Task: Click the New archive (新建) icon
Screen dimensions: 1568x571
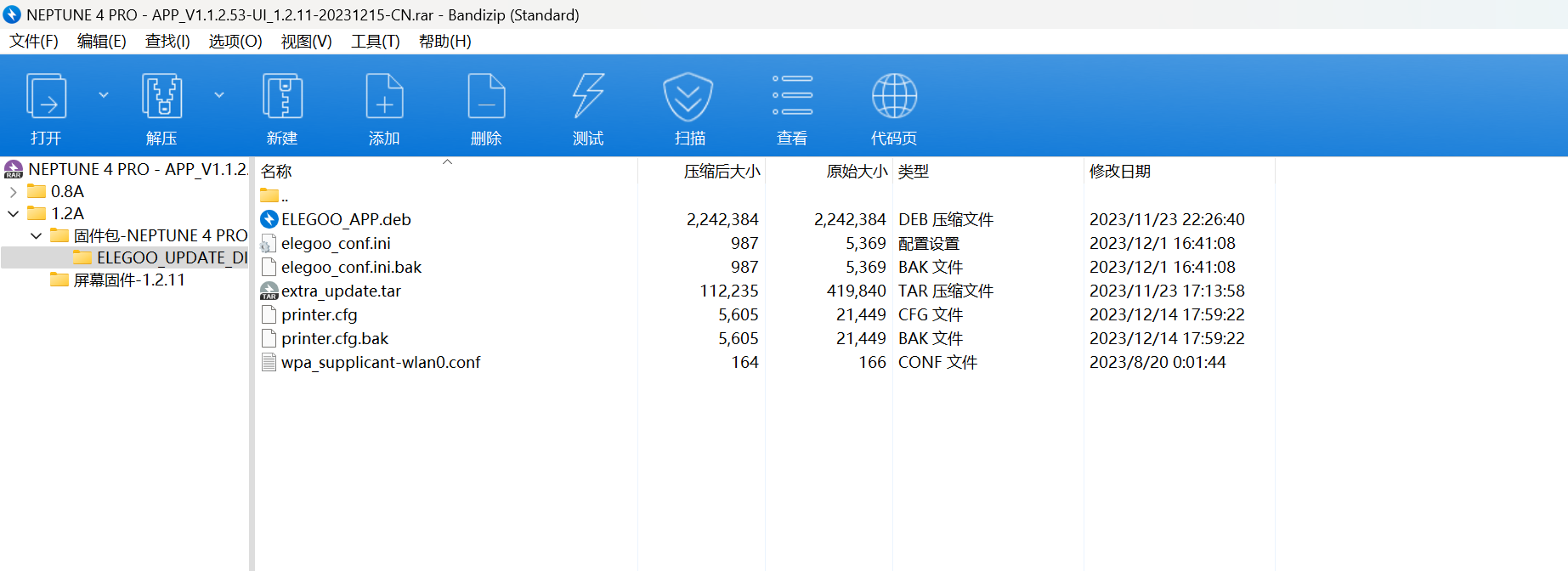Action: click(x=282, y=96)
